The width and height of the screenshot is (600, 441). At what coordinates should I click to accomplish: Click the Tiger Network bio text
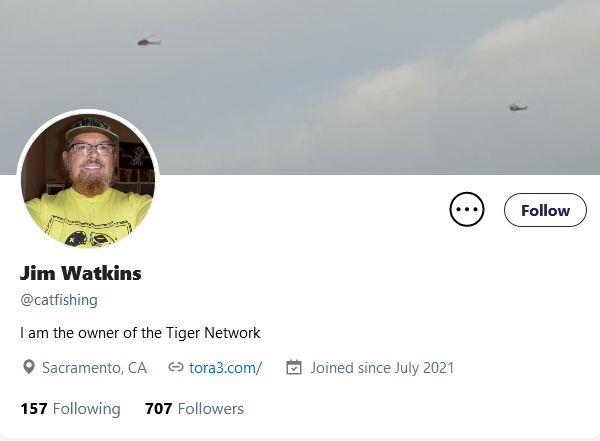(213, 333)
